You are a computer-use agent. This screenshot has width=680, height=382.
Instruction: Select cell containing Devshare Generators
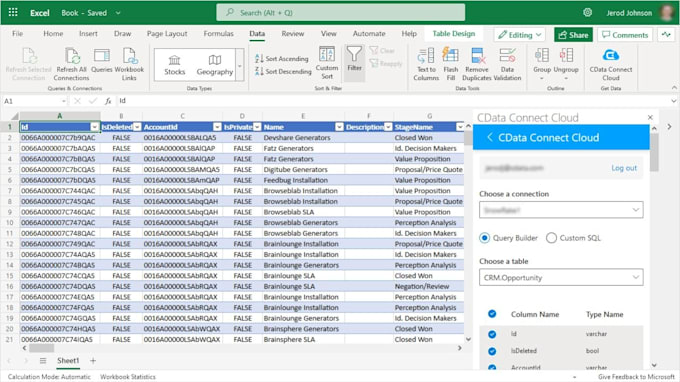(303, 138)
